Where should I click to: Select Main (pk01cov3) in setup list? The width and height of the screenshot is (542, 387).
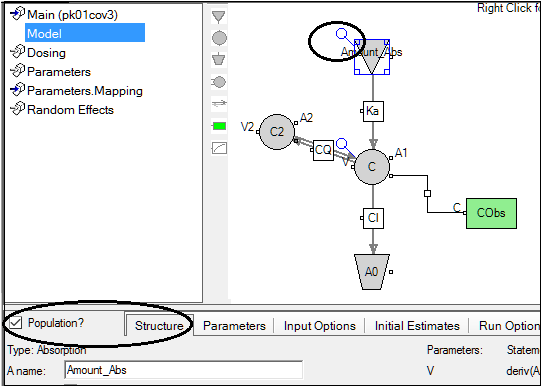click(x=73, y=15)
